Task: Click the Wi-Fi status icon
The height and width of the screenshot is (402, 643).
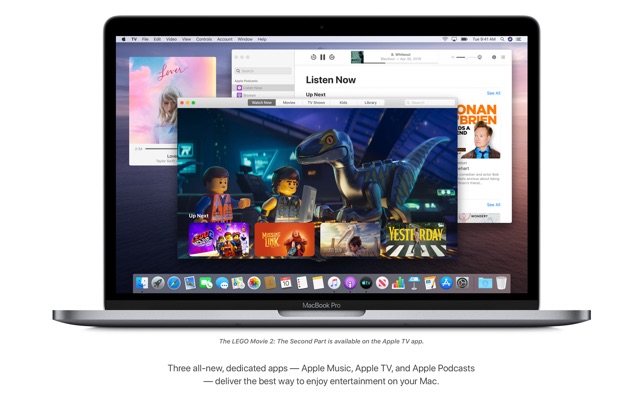Action: coord(445,39)
